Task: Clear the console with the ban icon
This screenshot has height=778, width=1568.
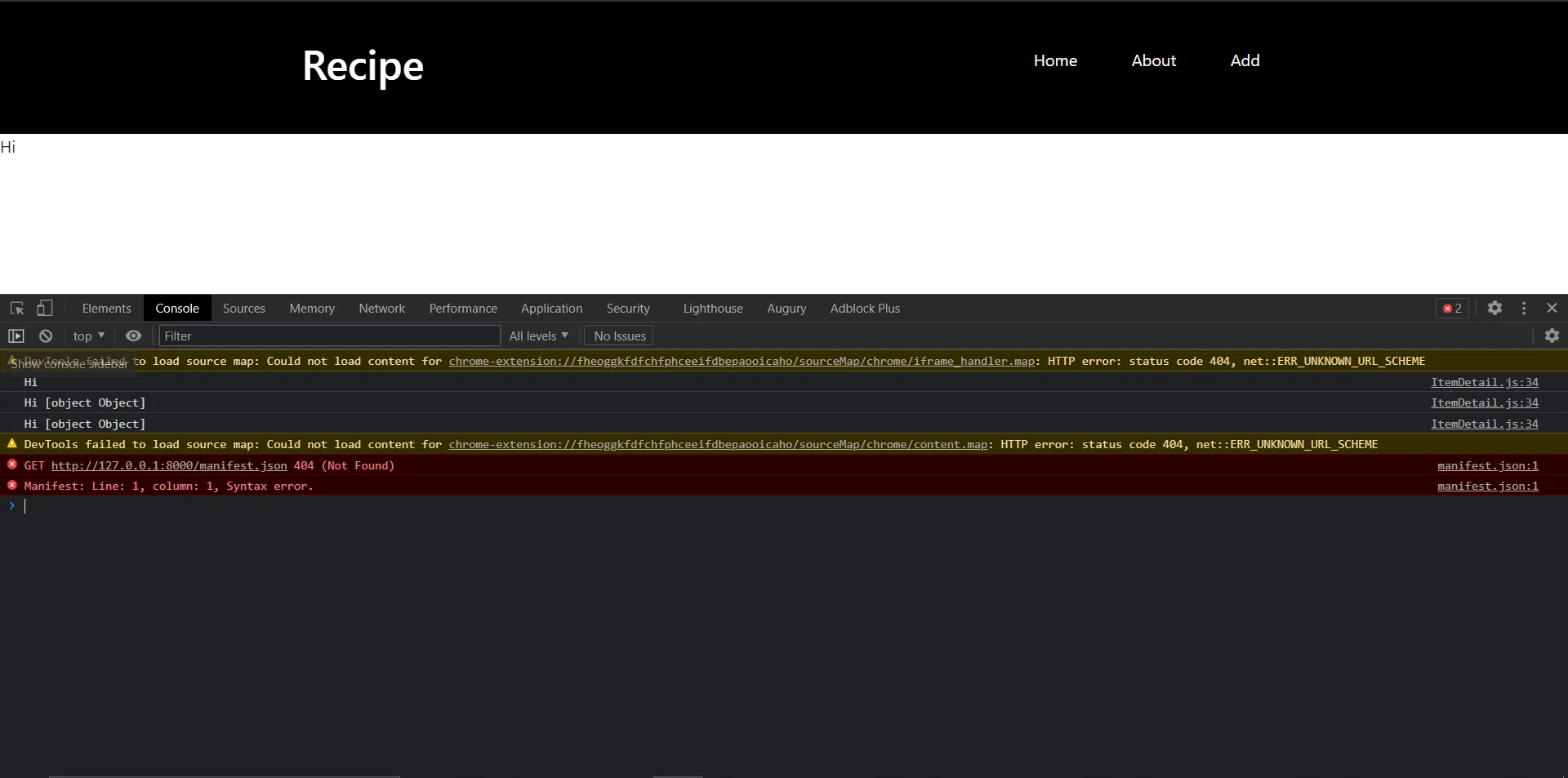Action: point(46,336)
